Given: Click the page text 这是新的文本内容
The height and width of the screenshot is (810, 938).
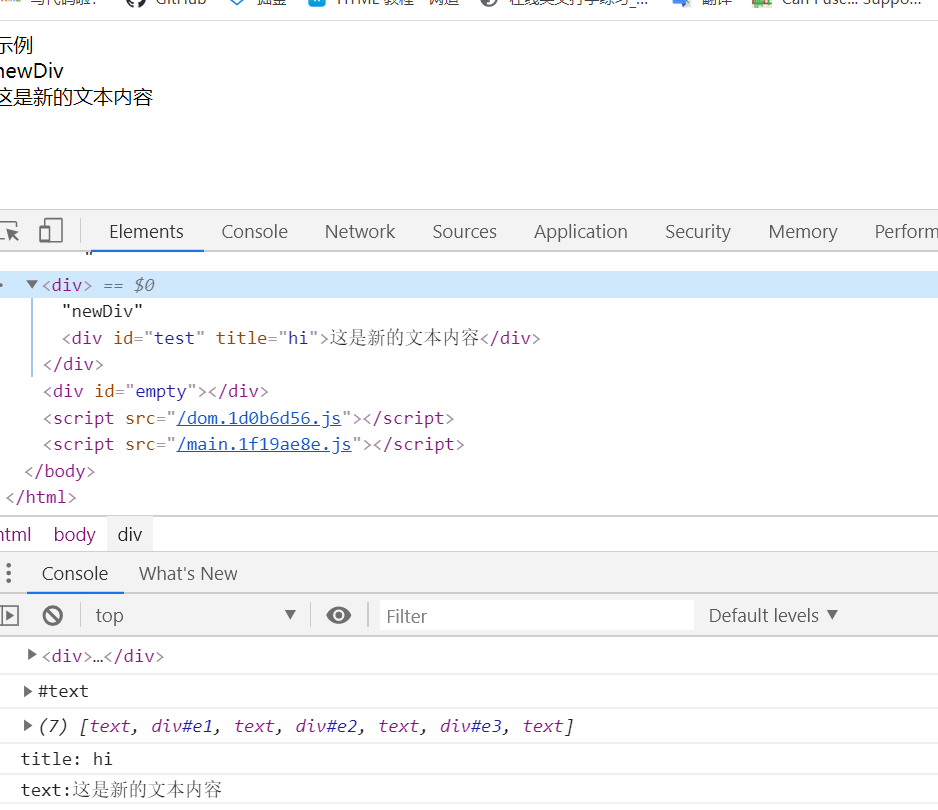Looking at the screenshot, I should [76, 97].
